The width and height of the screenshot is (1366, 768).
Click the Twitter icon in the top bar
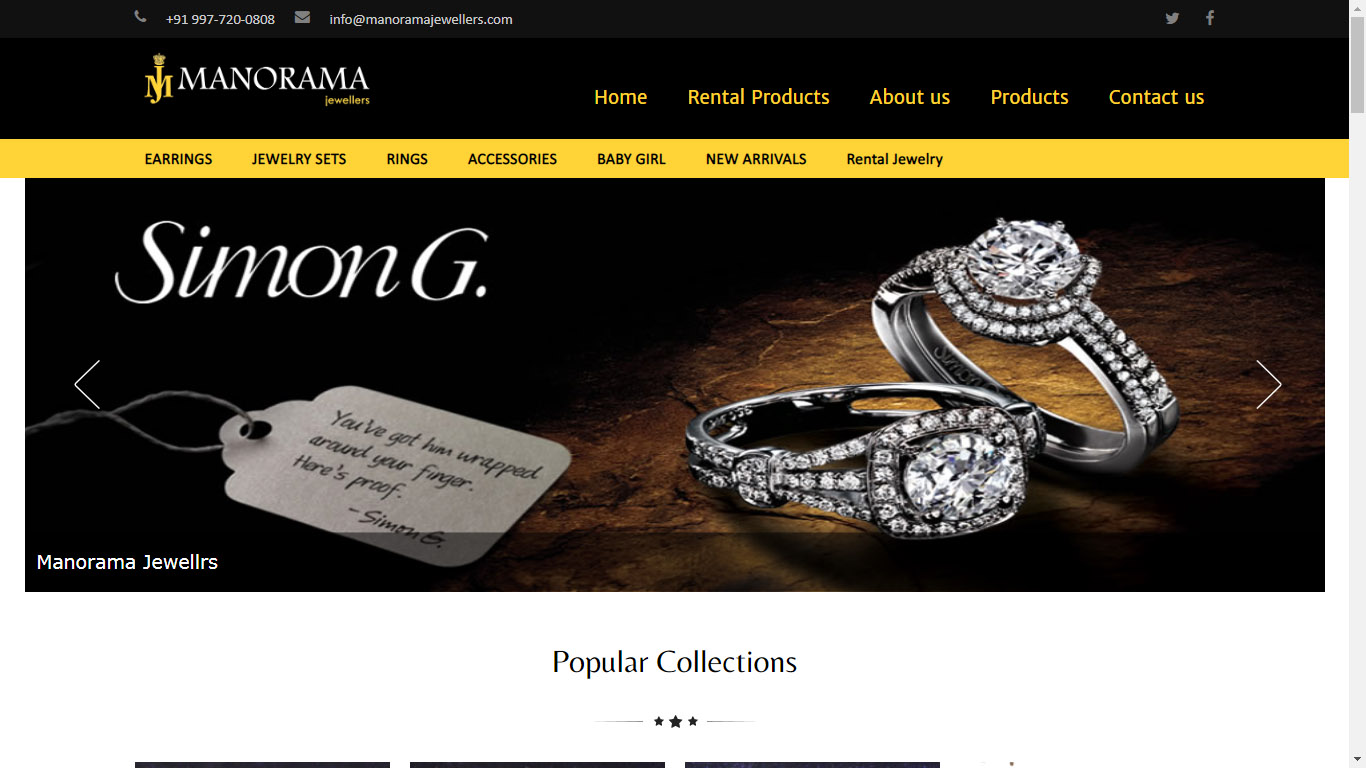(1172, 18)
